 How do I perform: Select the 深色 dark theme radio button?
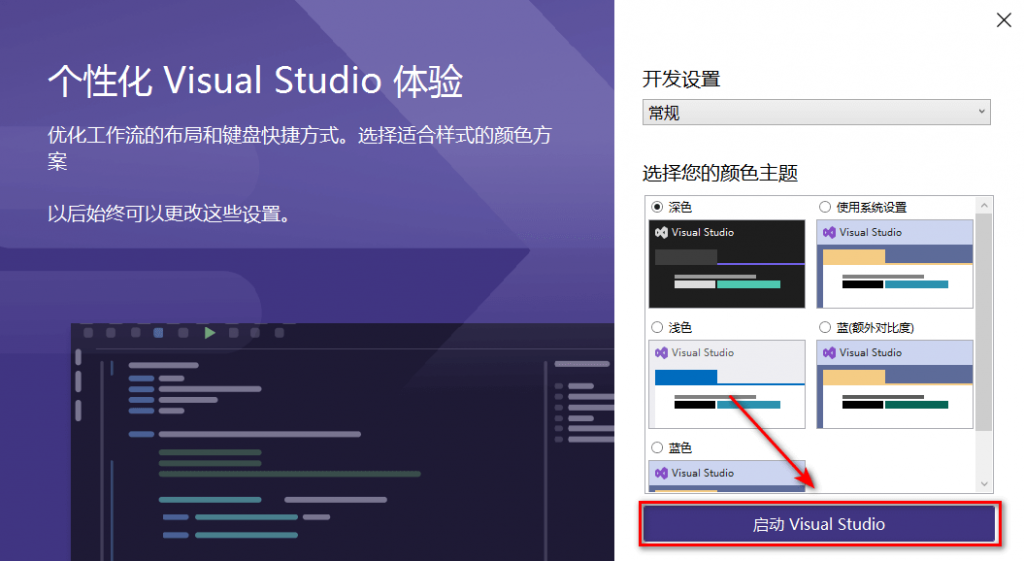(657, 207)
